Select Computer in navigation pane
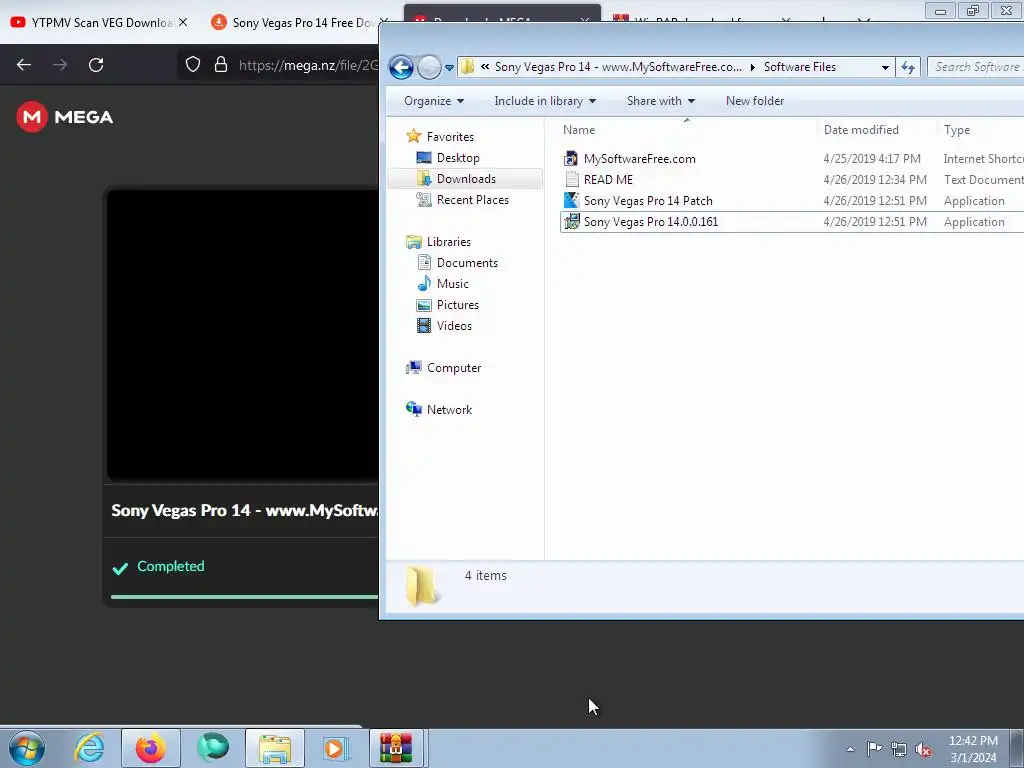 (453, 368)
